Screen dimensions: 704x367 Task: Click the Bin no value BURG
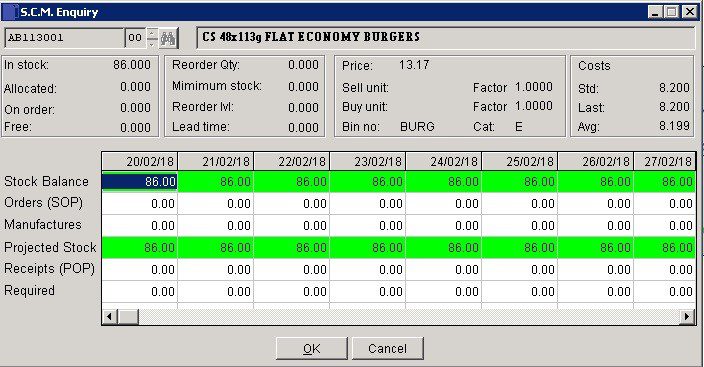tap(417, 127)
